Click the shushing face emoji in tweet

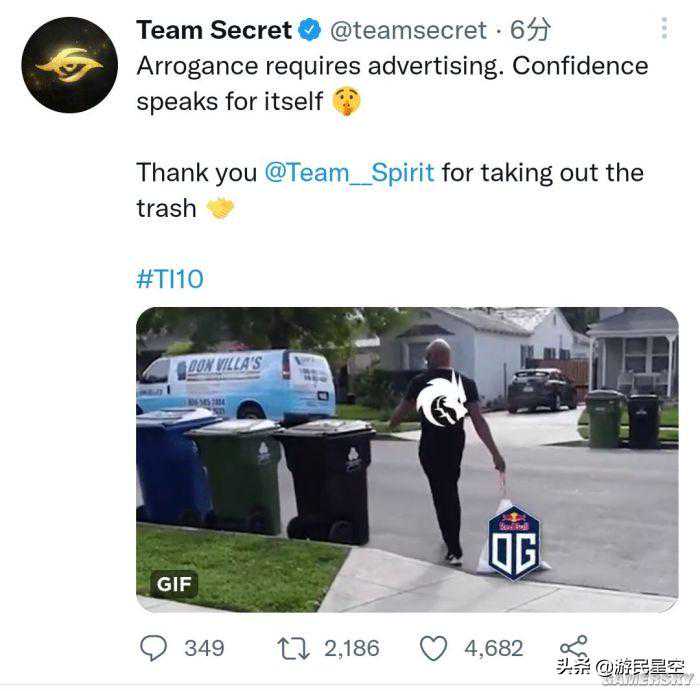pyautogui.click(x=346, y=101)
